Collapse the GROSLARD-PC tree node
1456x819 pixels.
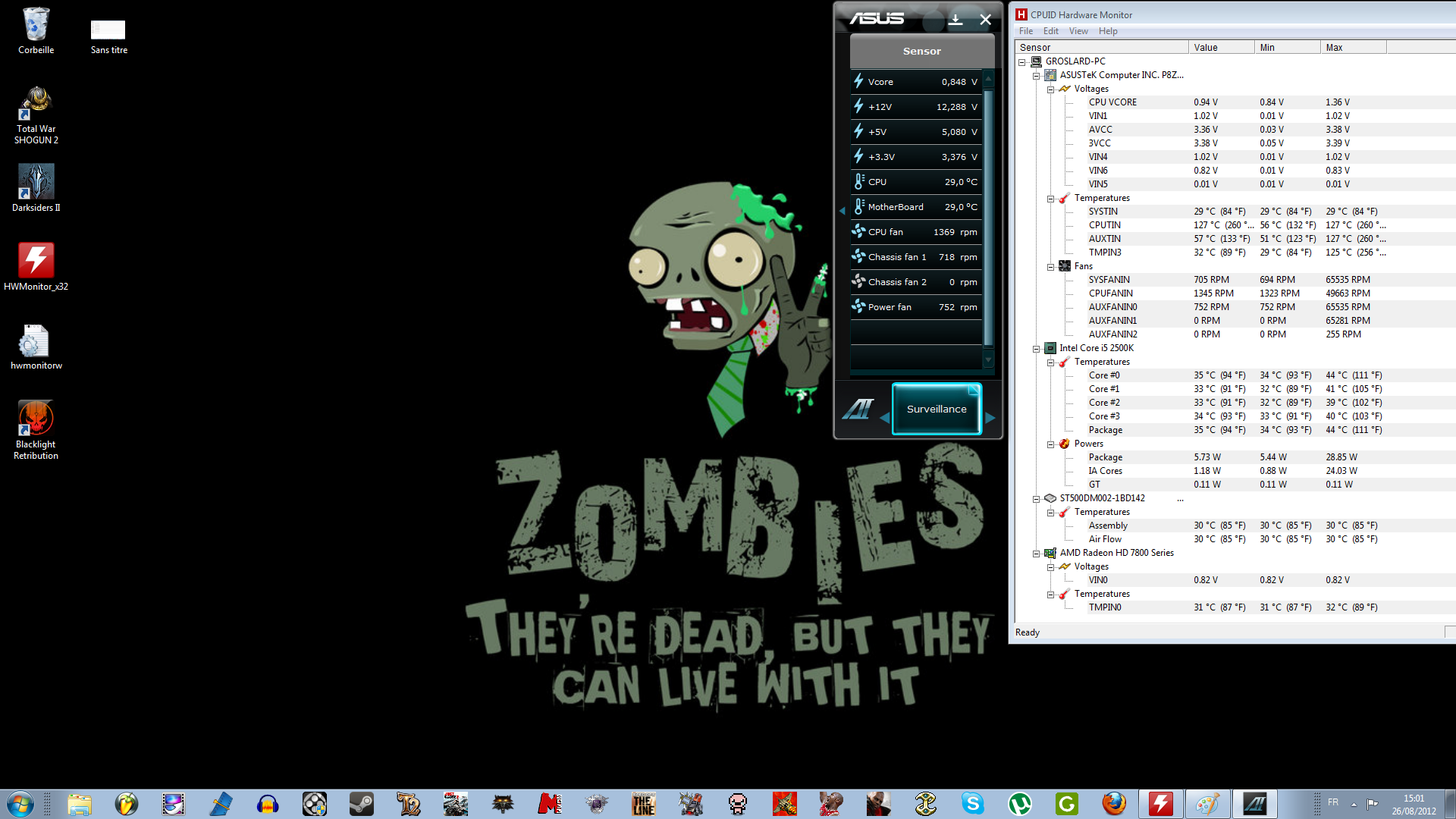(x=1021, y=62)
